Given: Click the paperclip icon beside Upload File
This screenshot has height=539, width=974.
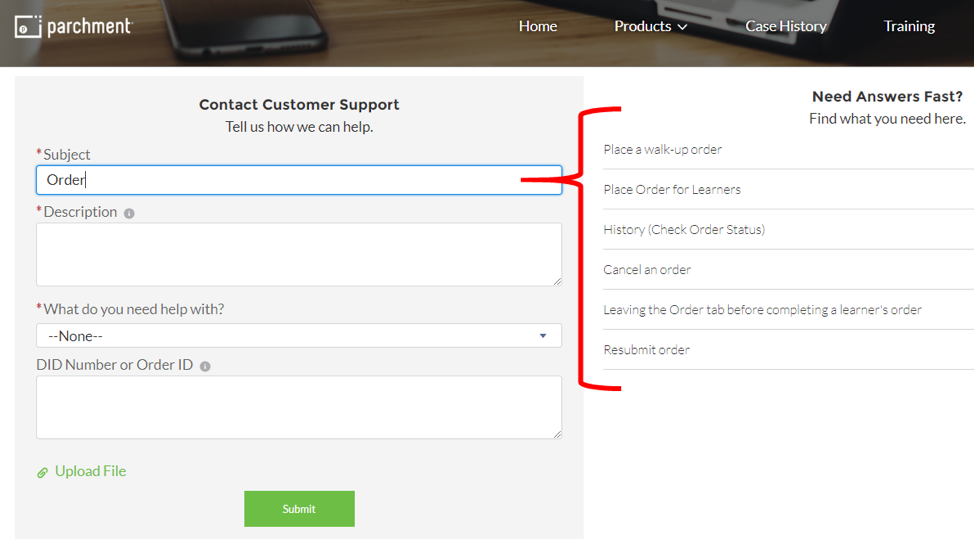Looking at the screenshot, I should click(43, 472).
